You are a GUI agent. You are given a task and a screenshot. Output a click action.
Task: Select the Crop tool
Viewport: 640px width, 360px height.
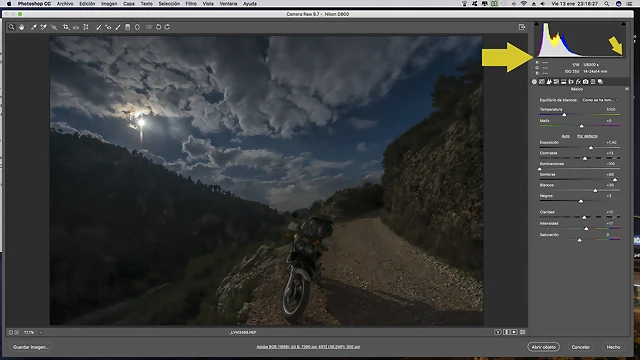pos(66,27)
